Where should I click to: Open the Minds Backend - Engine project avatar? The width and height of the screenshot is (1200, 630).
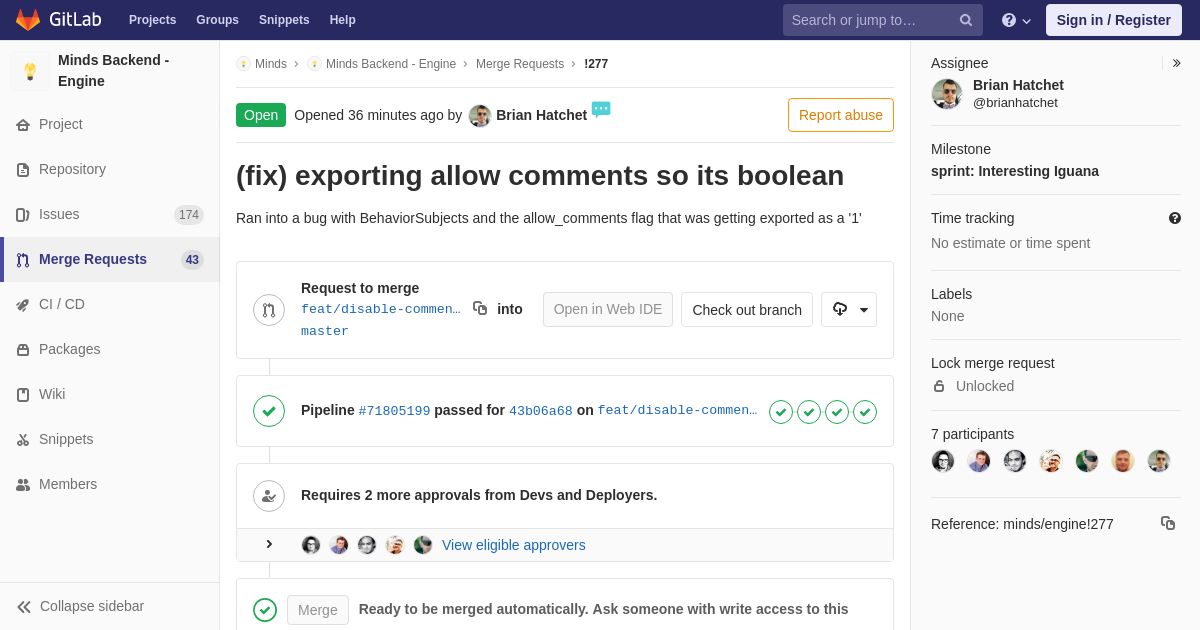coord(30,71)
